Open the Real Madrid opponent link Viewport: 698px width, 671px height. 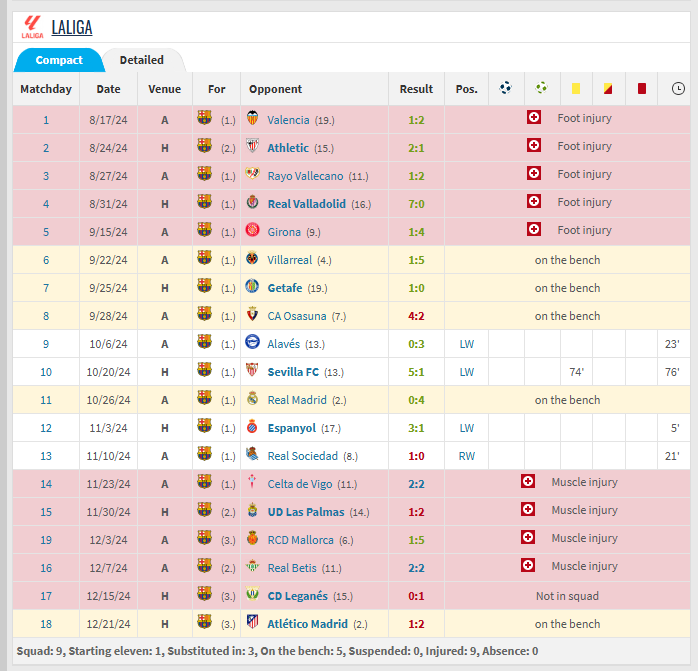pos(297,400)
